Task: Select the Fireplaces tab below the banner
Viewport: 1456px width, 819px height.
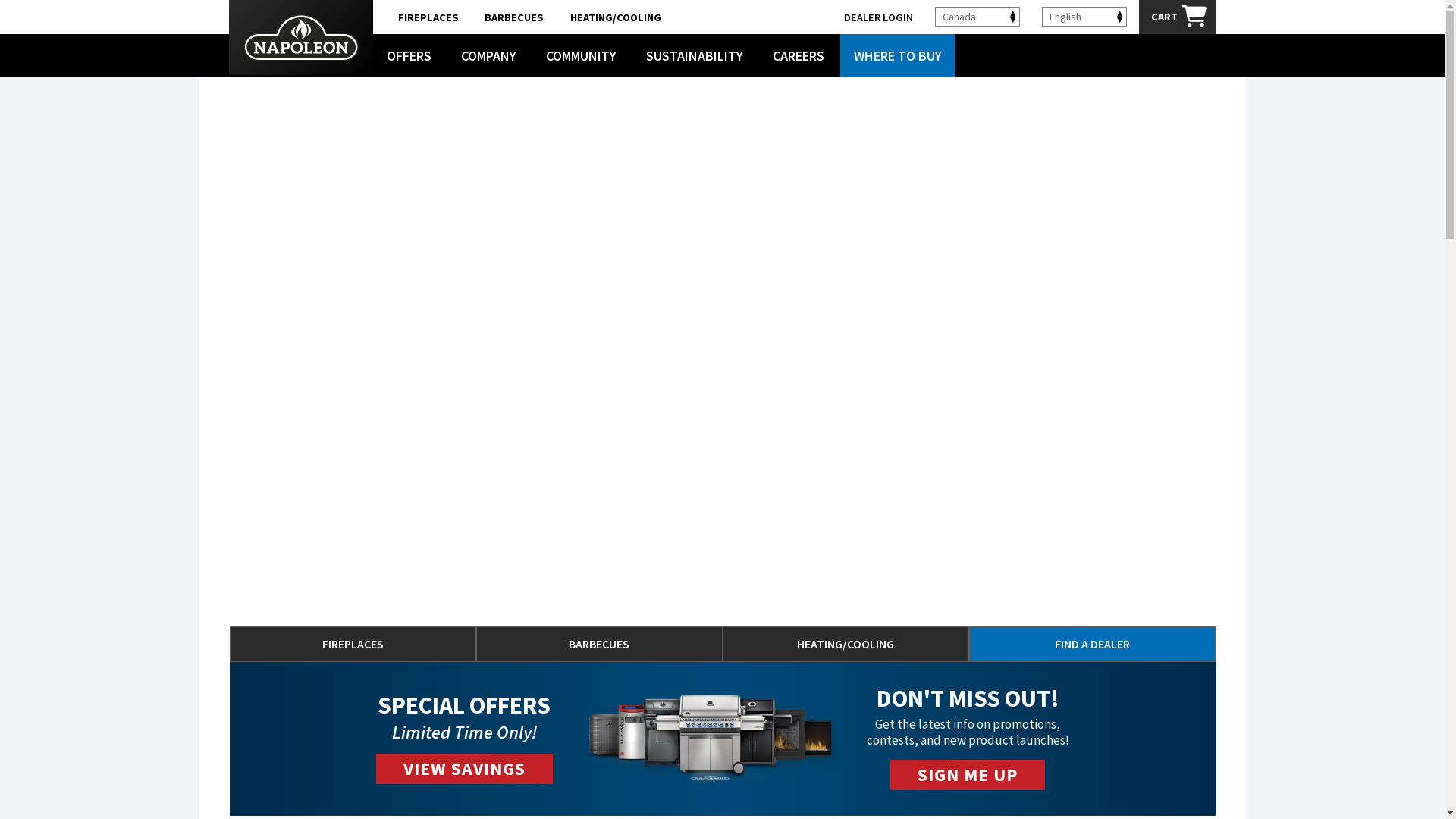Action: coord(353,644)
